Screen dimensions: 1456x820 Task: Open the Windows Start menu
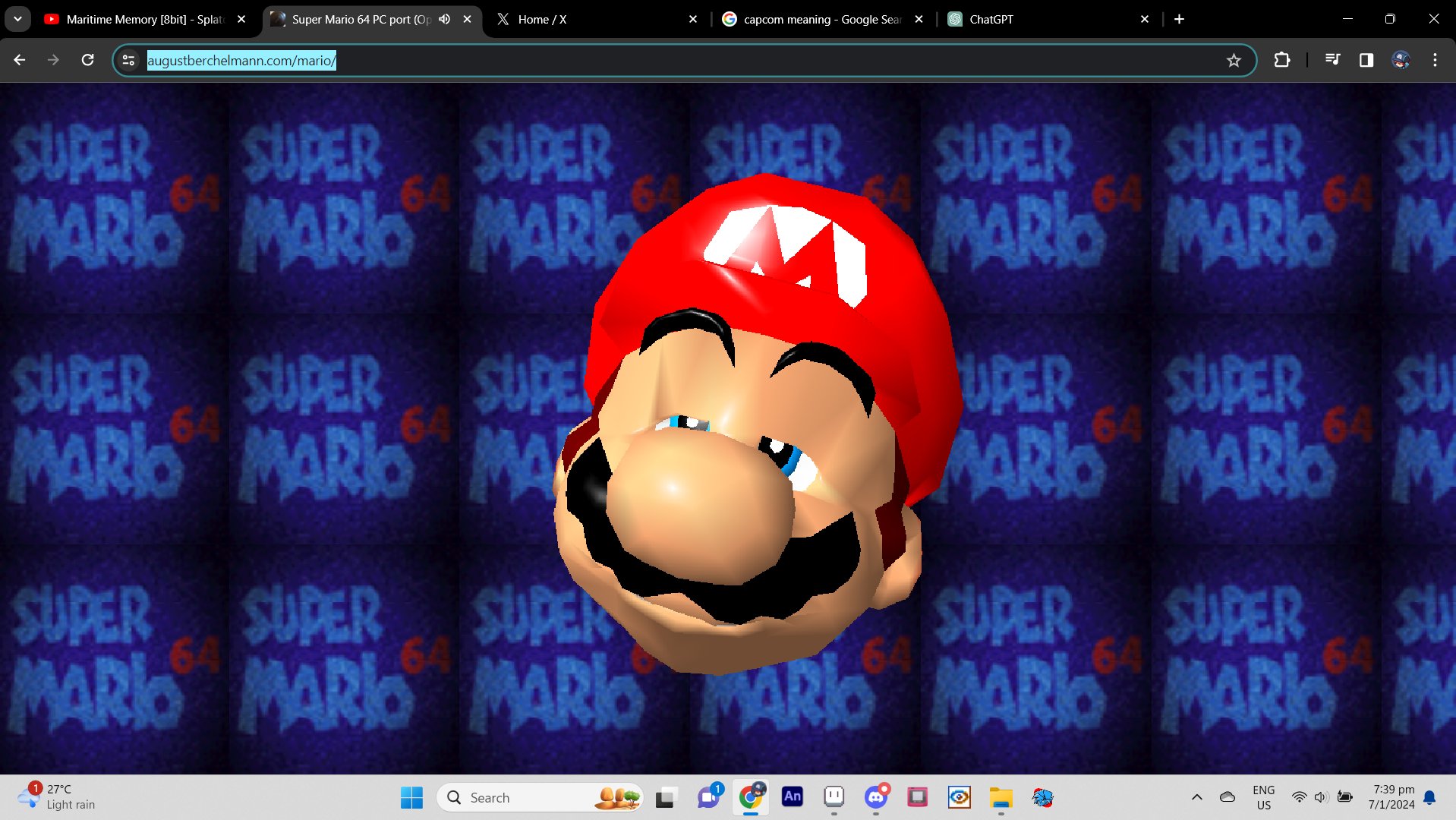pyautogui.click(x=412, y=797)
